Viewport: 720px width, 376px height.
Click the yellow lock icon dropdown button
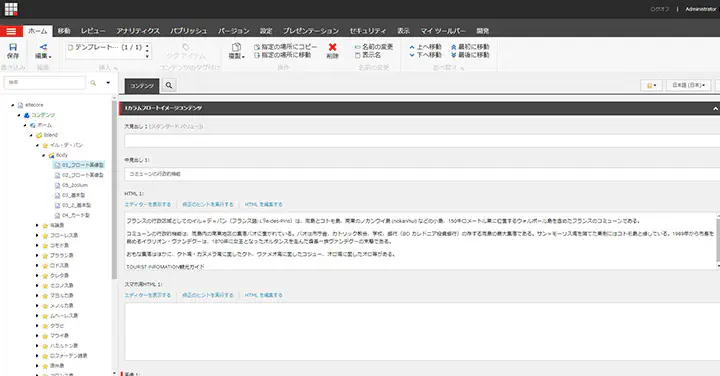click(x=651, y=85)
